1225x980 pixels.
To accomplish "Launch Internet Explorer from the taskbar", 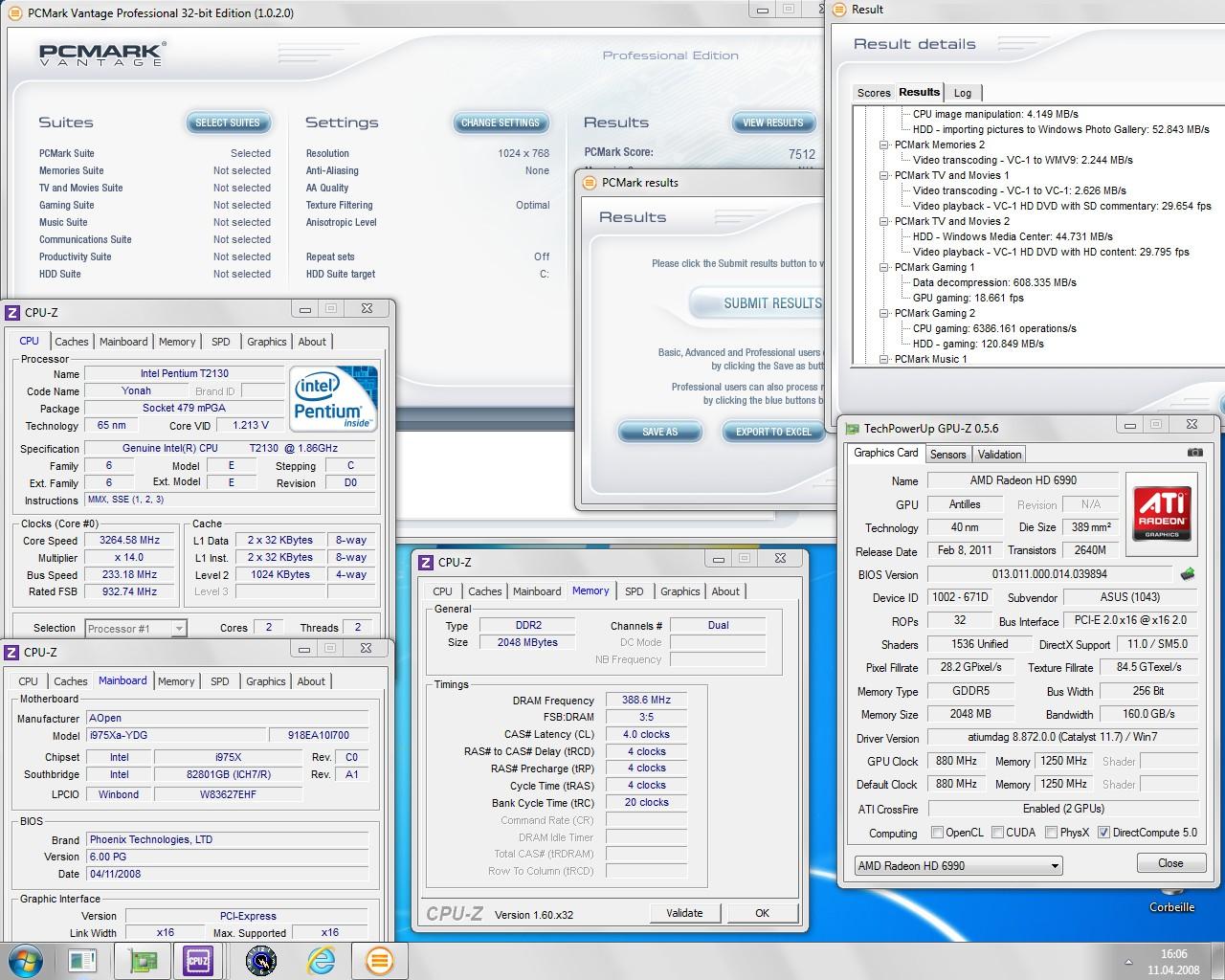I will click(x=322, y=960).
